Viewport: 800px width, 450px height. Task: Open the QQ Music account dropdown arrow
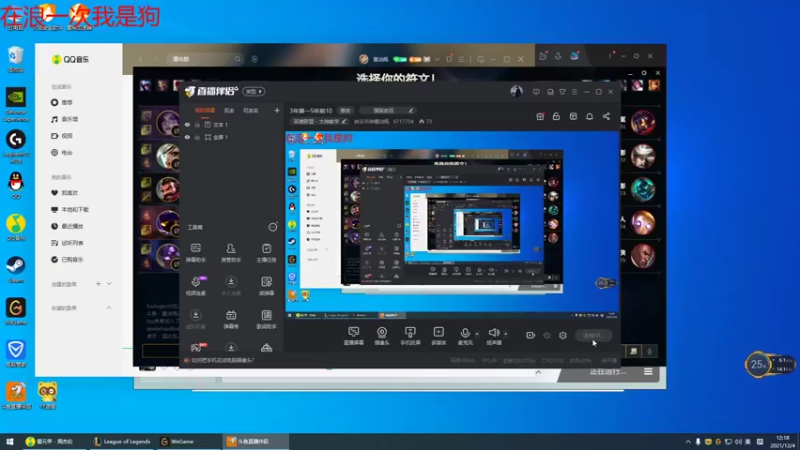[x=437, y=59]
